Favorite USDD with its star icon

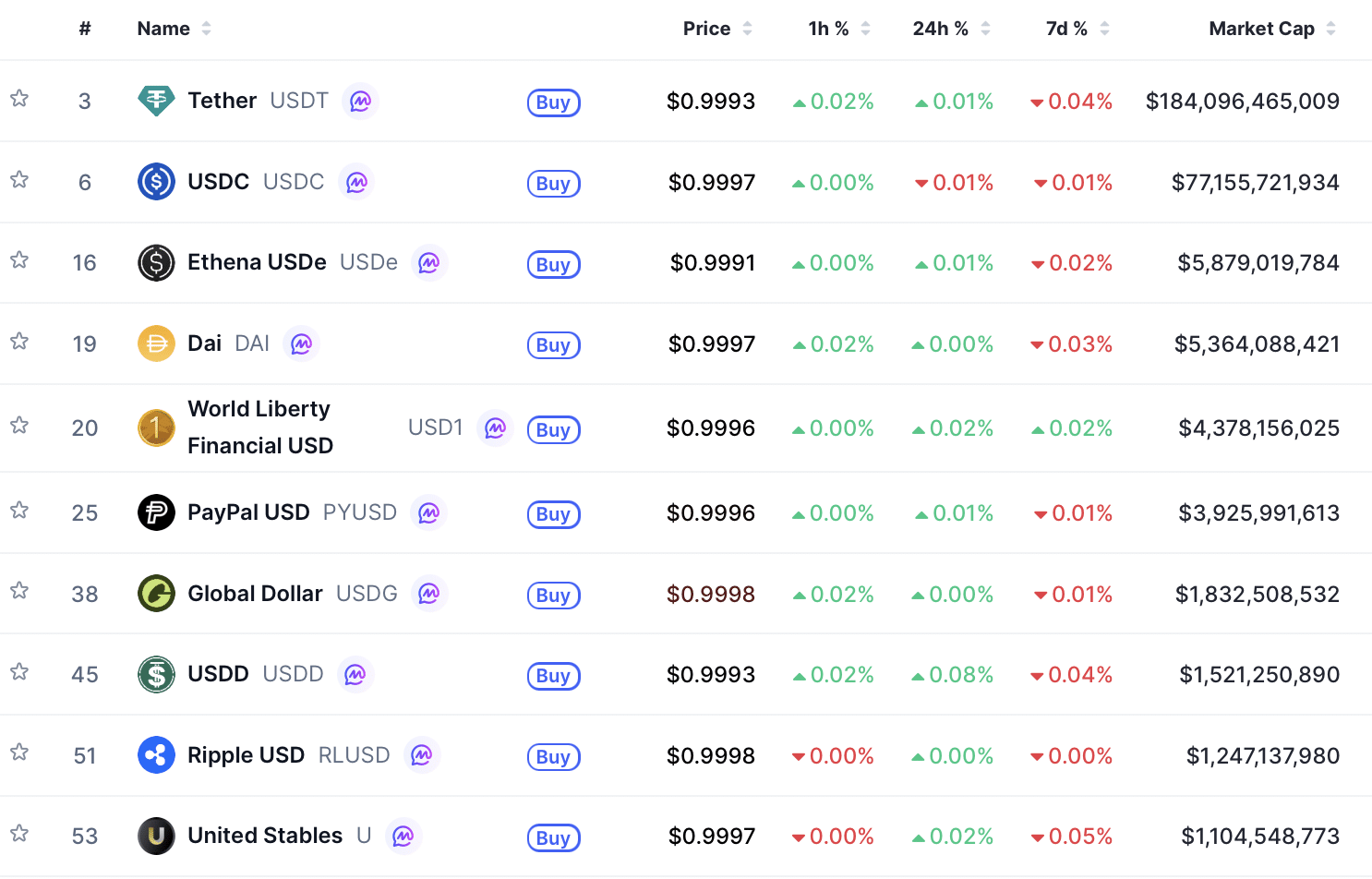point(19,672)
